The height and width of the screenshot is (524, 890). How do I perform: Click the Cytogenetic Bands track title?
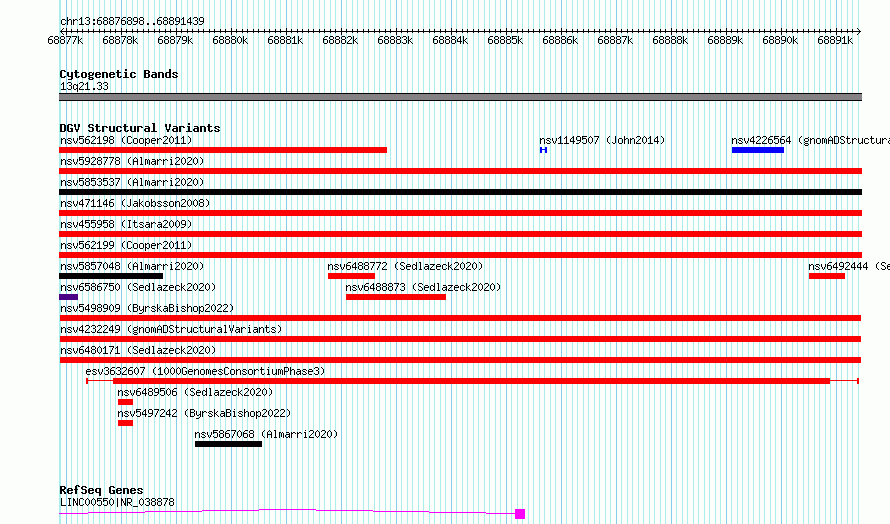[119, 74]
